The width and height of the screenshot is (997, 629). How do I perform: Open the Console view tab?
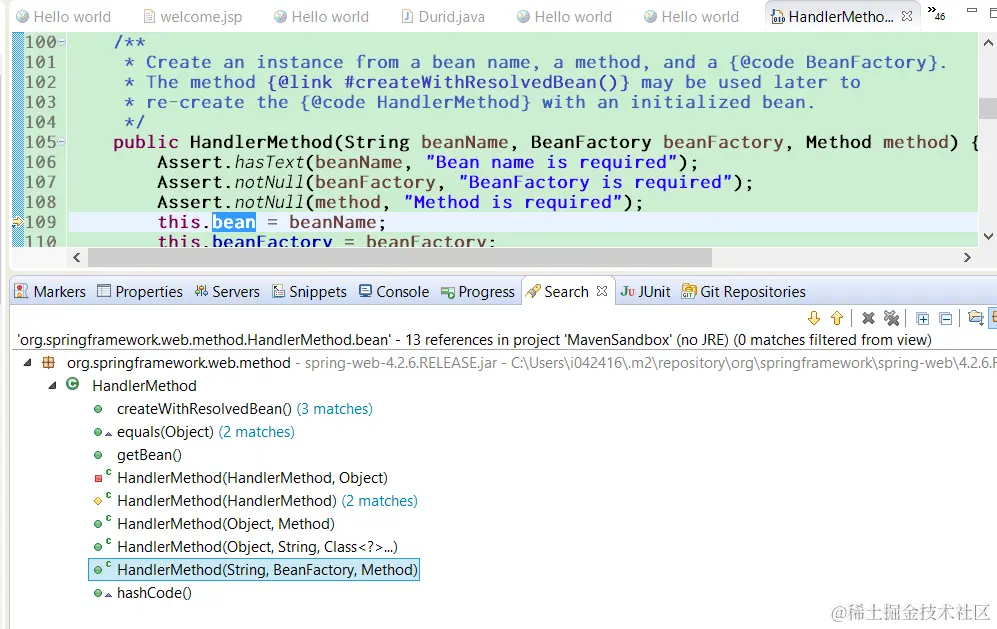click(x=394, y=291)
